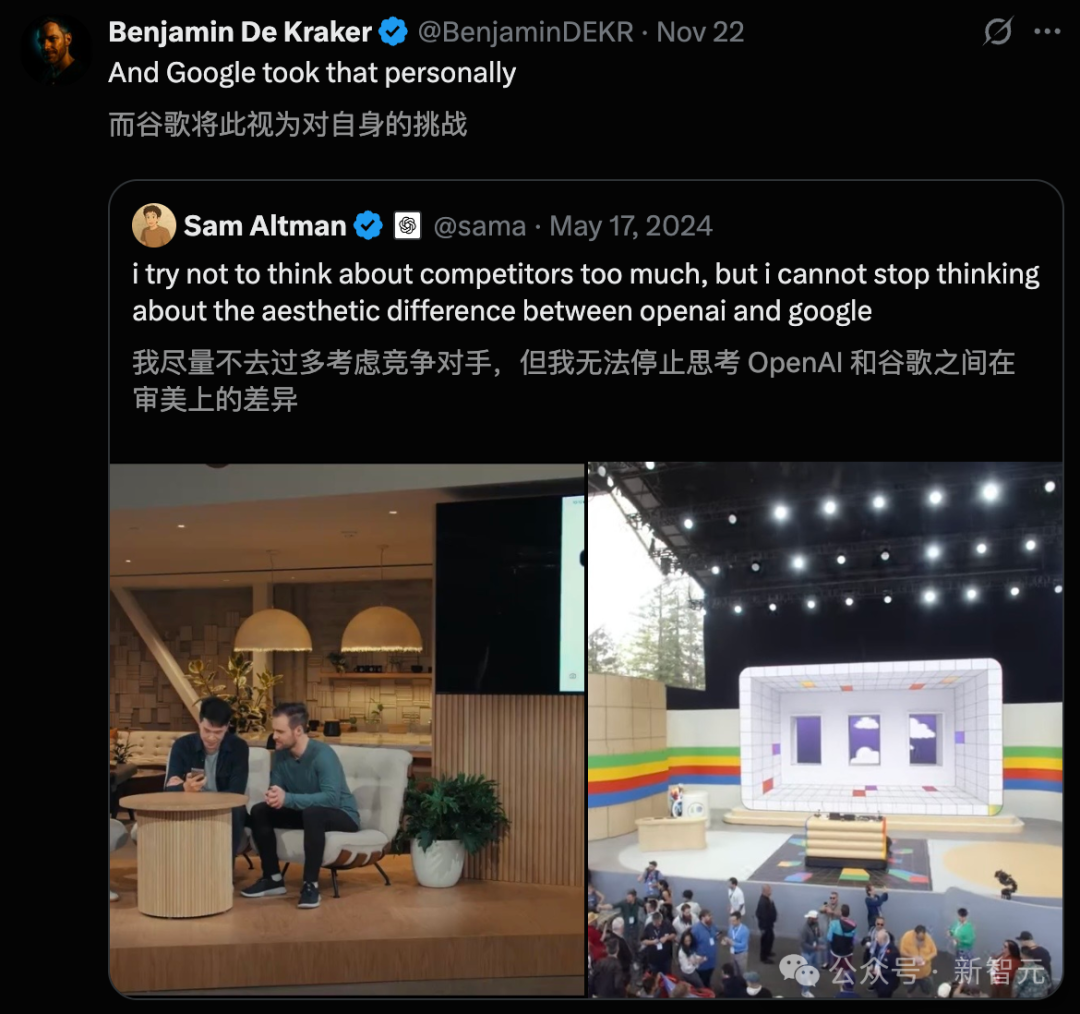Click the Nov 22 post timestamp

pyautogui.click(x=700, y=32)
